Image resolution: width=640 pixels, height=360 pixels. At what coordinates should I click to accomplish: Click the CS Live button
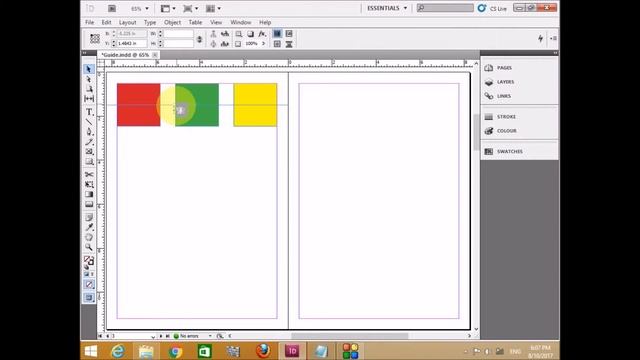(x=492, y=8)
